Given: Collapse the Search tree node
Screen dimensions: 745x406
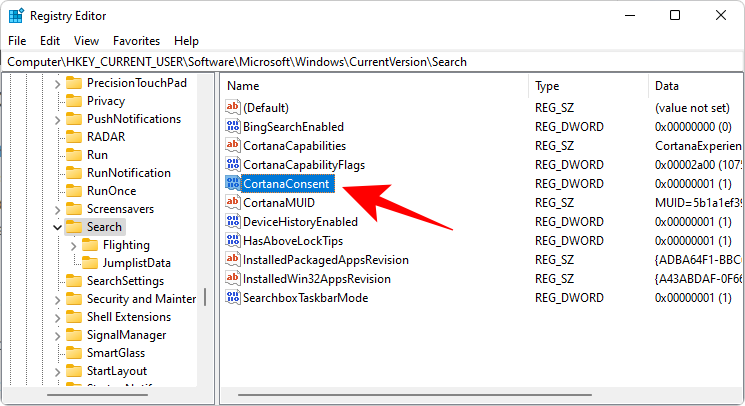Looking at the screenshot, I should [58, 227].
